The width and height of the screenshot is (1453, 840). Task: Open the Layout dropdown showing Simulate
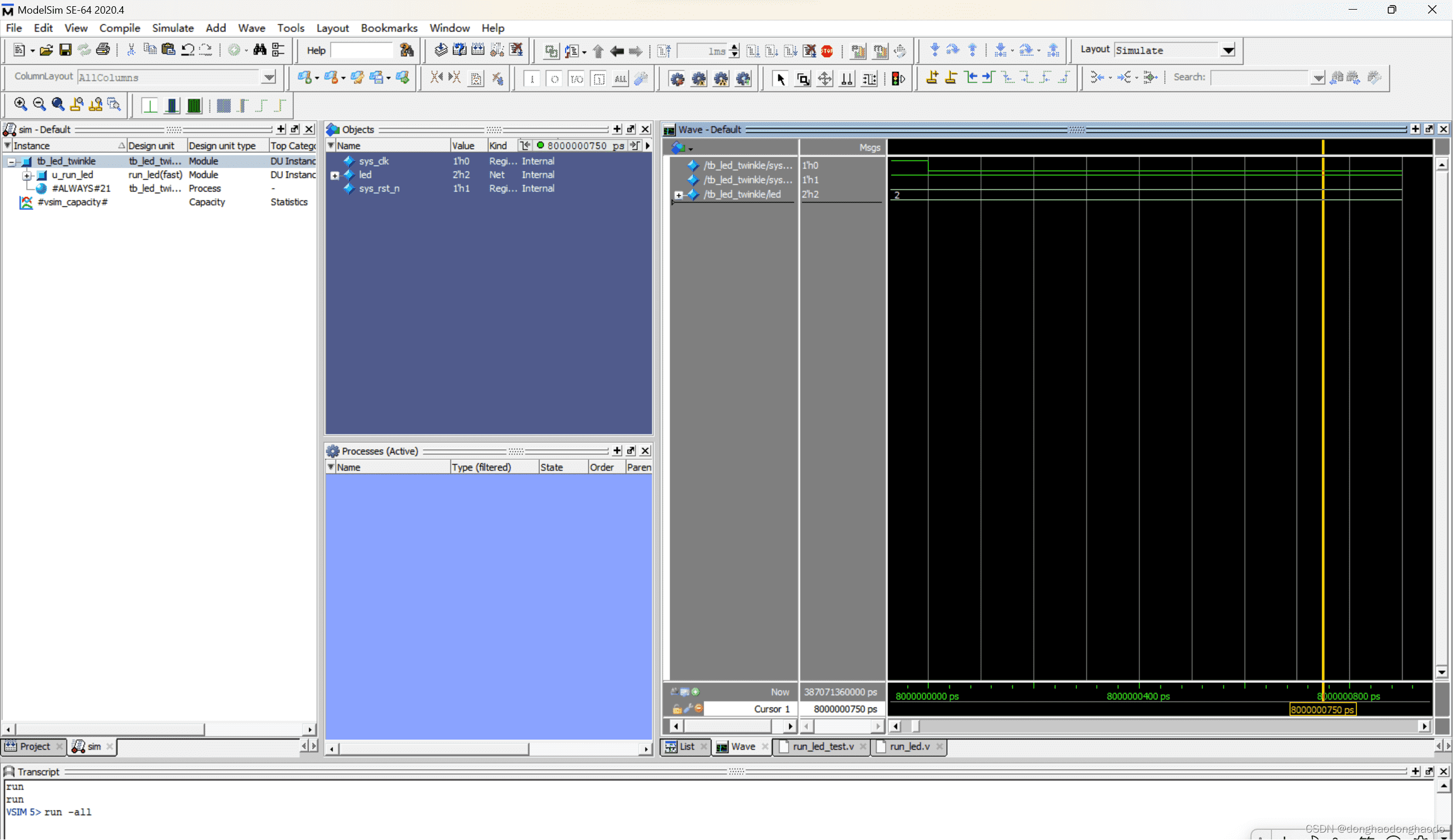tap(1229, 49)
